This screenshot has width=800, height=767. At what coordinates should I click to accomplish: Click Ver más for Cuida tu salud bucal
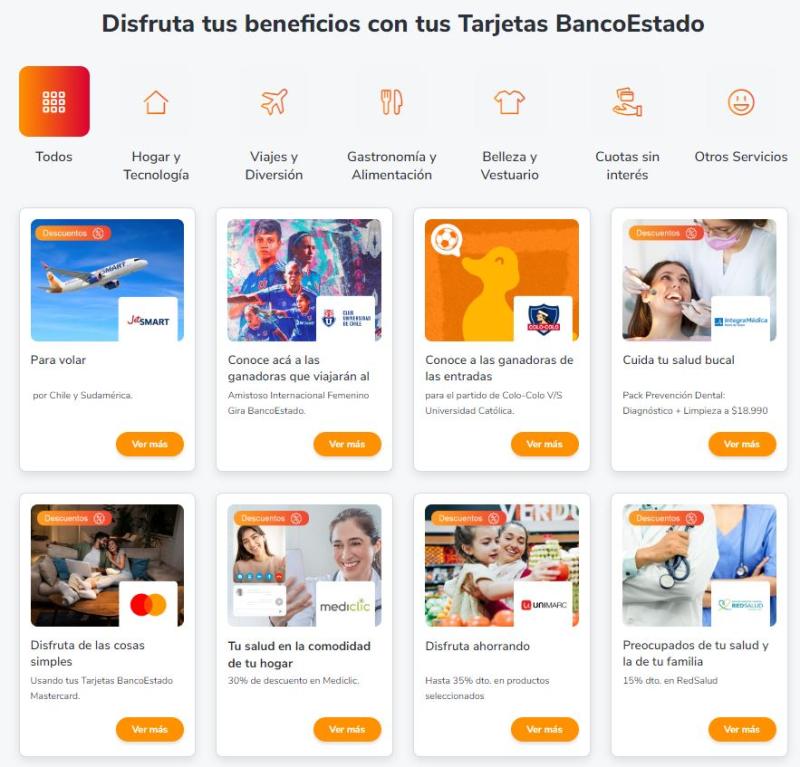[x=742, y=444]
